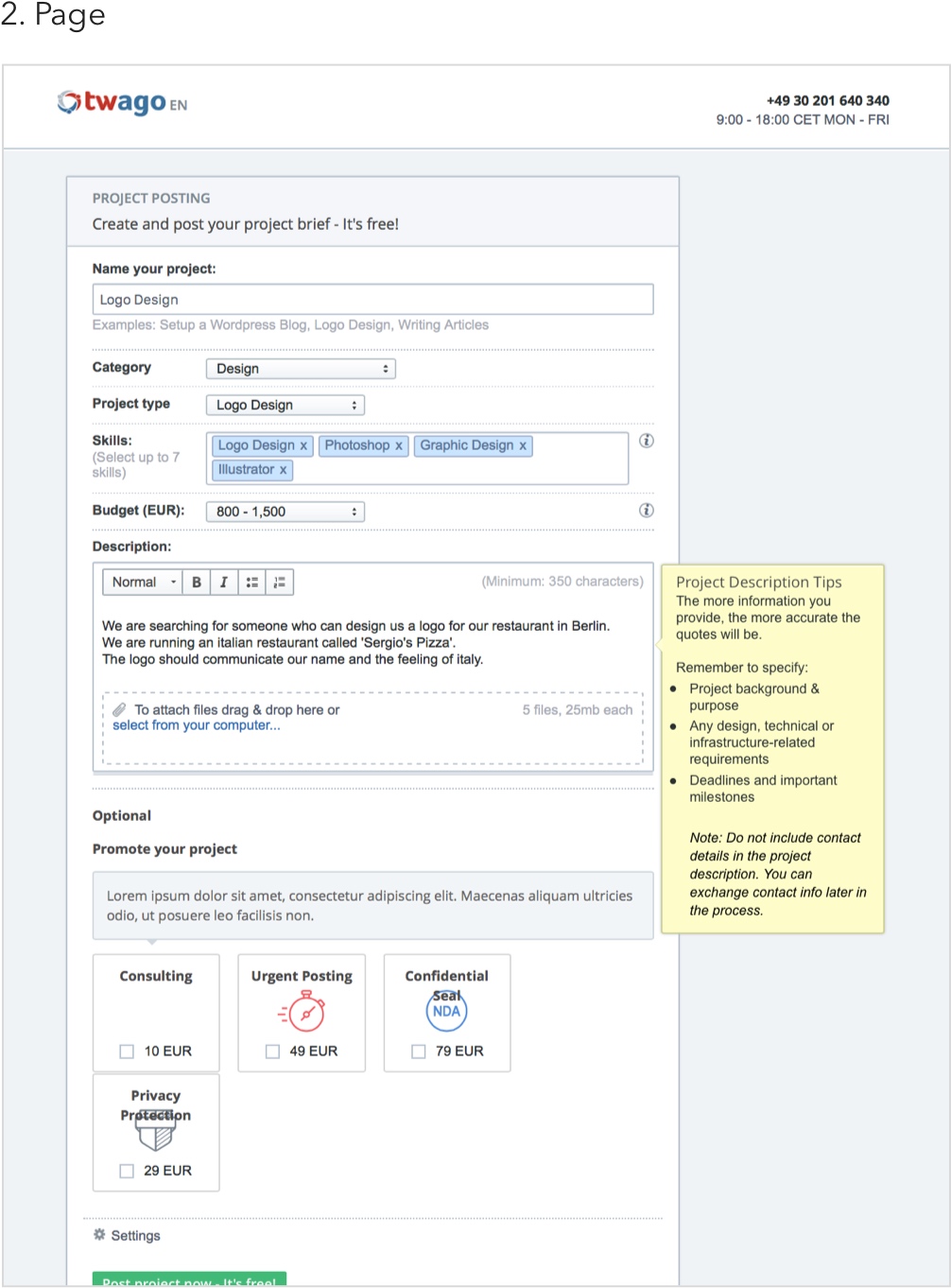951x1288 pixels.
Task: Click the 'PROJECT POSTING' heading
Action: [x=151, y=199]
